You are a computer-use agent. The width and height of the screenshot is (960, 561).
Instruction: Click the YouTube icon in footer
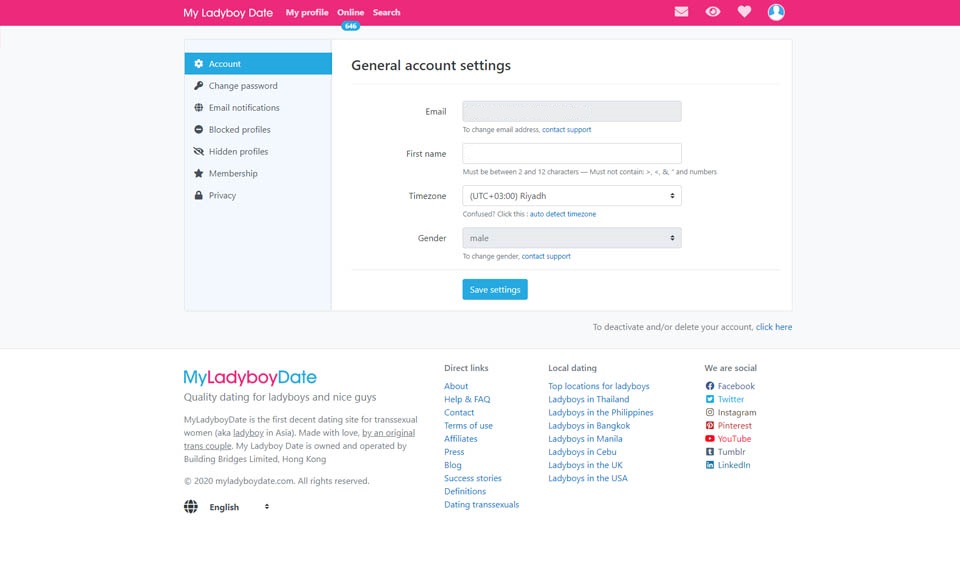tap(710, 439)
